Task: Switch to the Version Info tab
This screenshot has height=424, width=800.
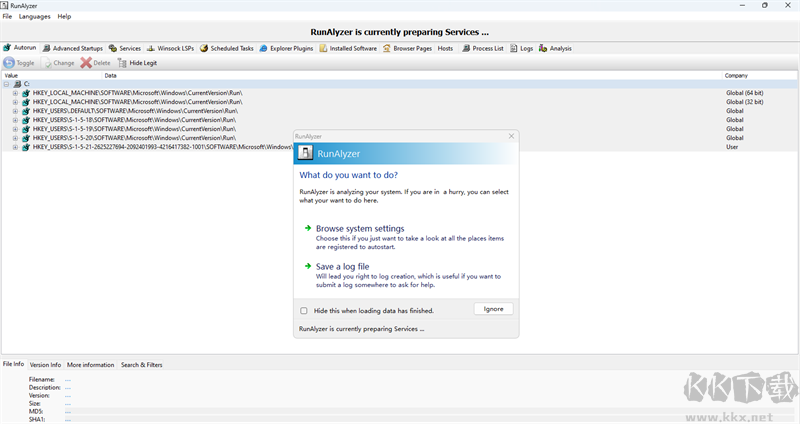Action: pos(45,365)
